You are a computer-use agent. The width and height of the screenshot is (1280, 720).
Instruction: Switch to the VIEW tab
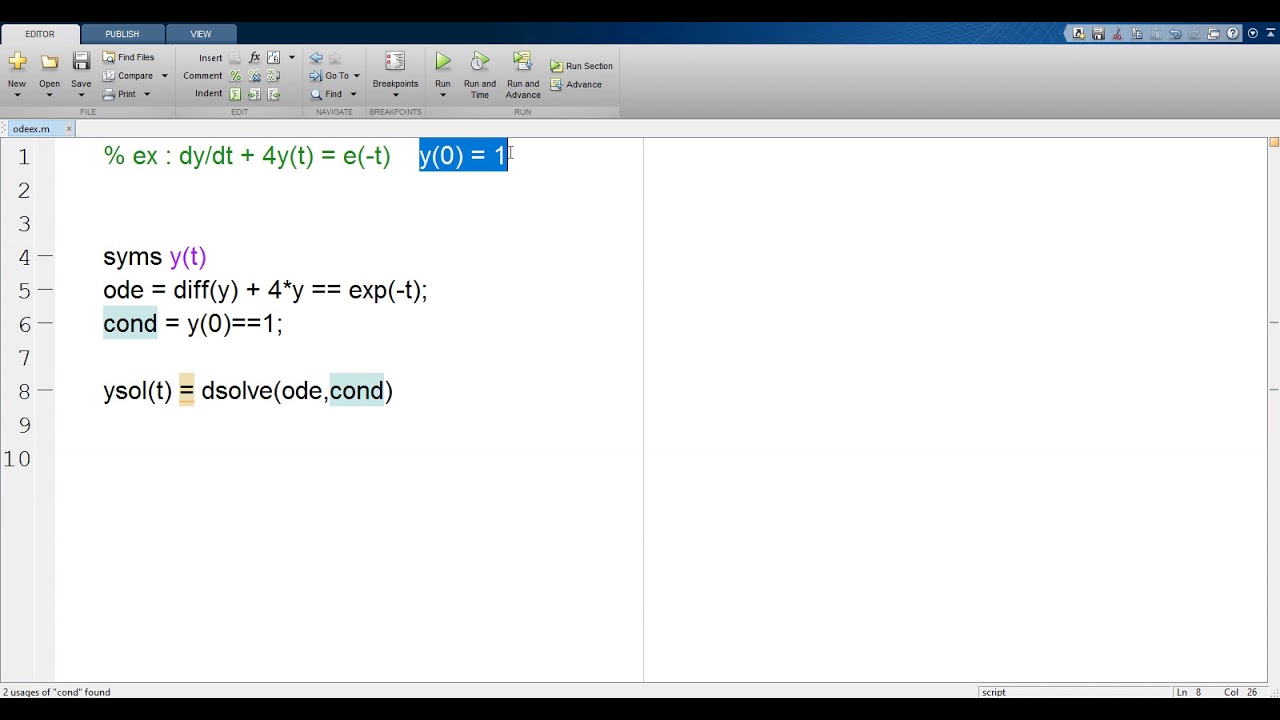click(x=201, y=34)
